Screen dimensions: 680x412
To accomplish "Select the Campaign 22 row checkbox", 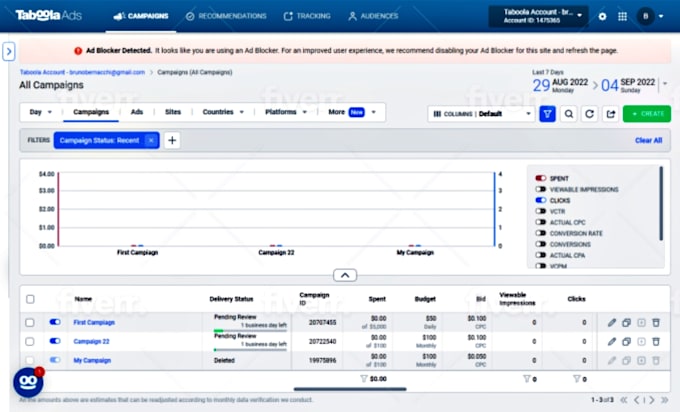I will (30, 341).
